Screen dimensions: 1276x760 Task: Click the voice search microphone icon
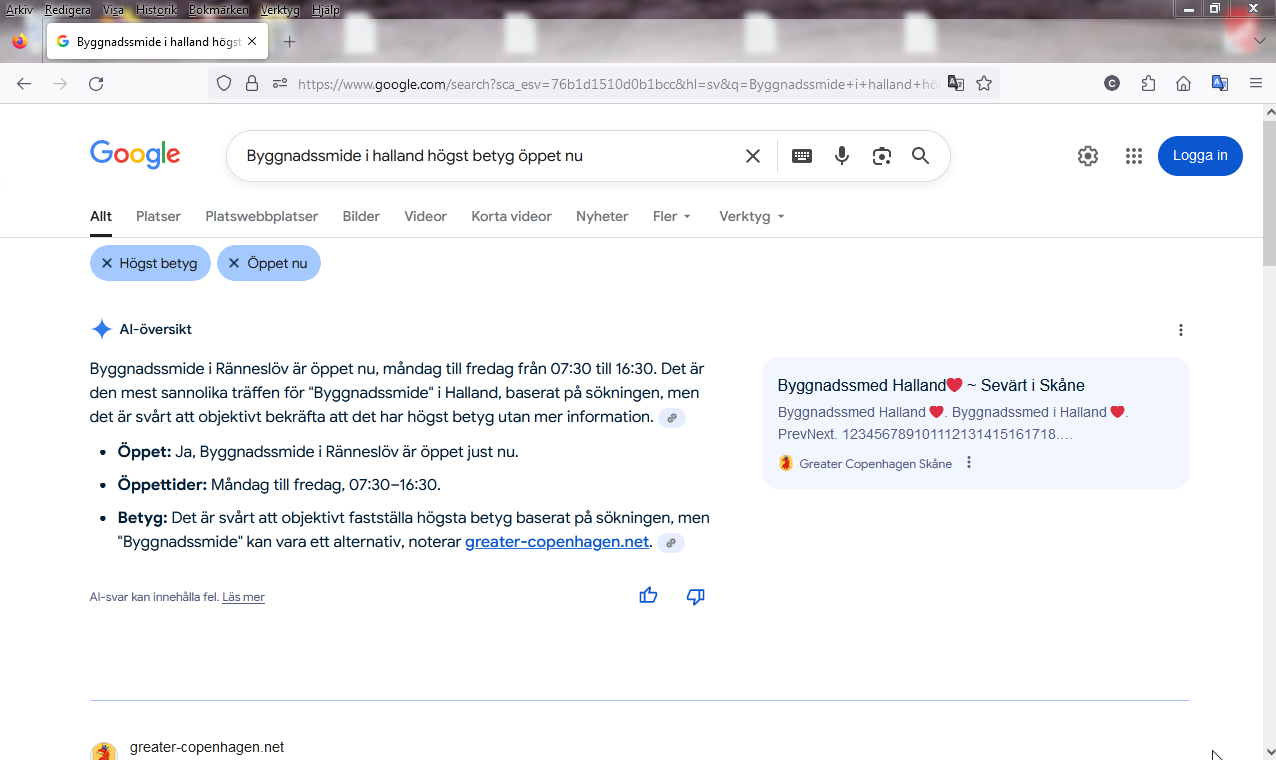[842, 156]
